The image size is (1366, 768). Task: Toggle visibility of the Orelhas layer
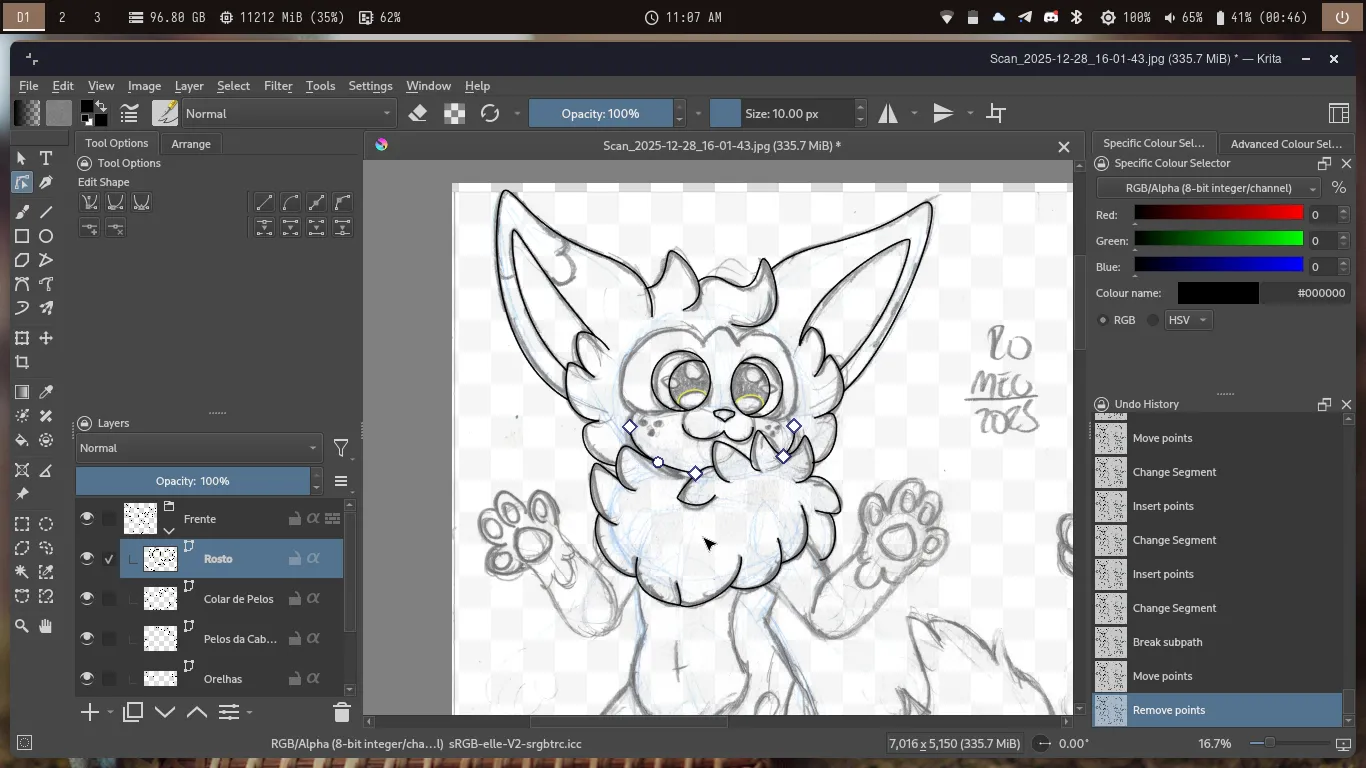coord(87,679)
